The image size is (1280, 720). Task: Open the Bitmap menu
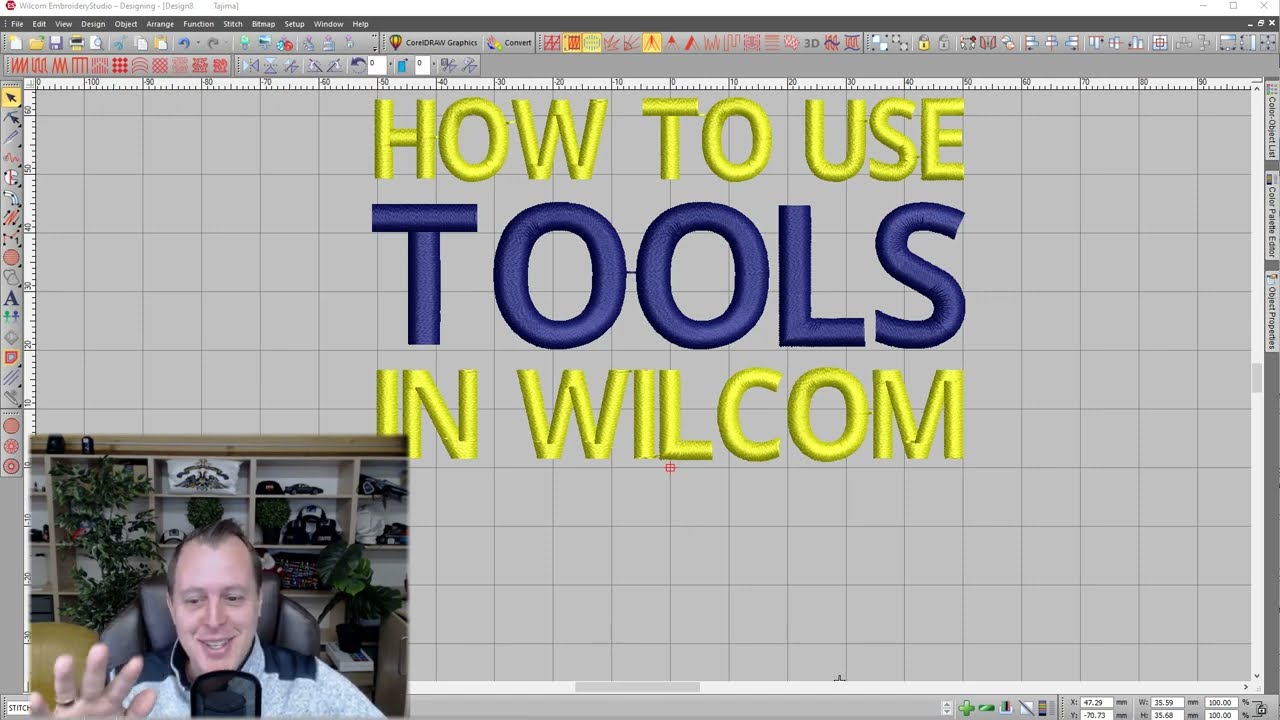[263, 24]
